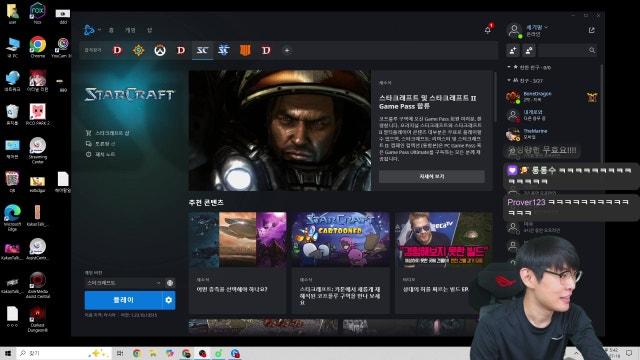Open the Shop tab in the top navigation
This screenshot has height=360, width=640.
pos(149,30)
